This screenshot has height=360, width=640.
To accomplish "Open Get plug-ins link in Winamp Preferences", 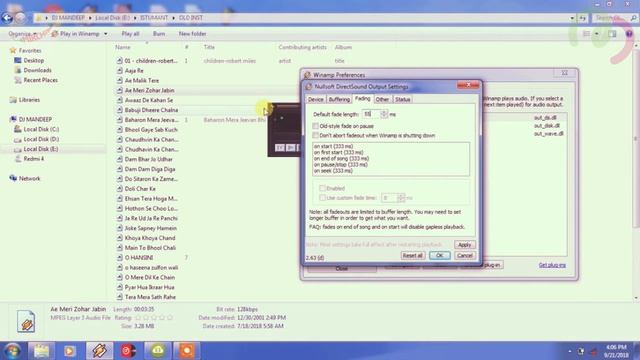I will (x=552, y=265).
